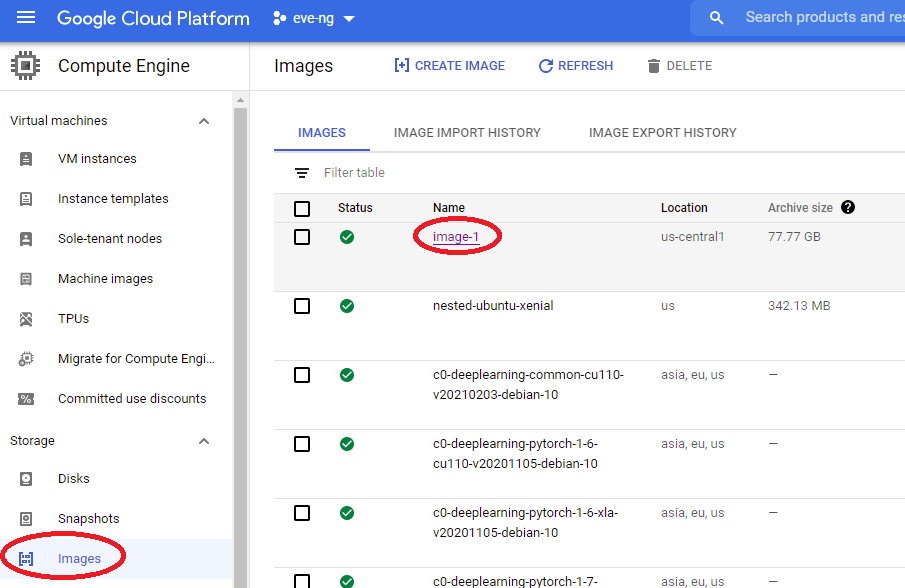Click the VM instances sidebar icon
This screenshot has width=905, height=588.
click(x=26, y=159)
